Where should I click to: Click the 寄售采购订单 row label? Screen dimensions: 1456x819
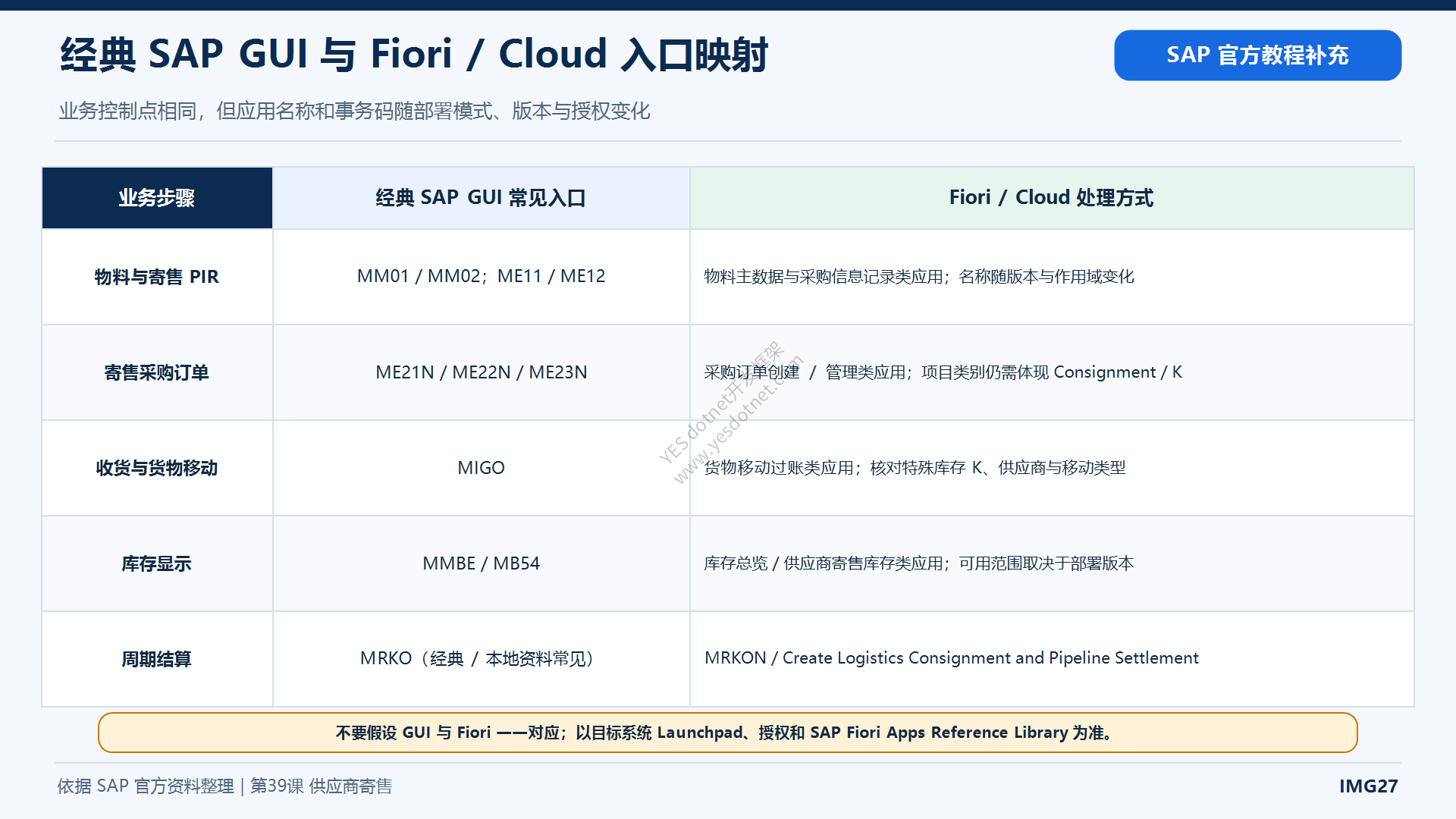(x=157, y=372)
